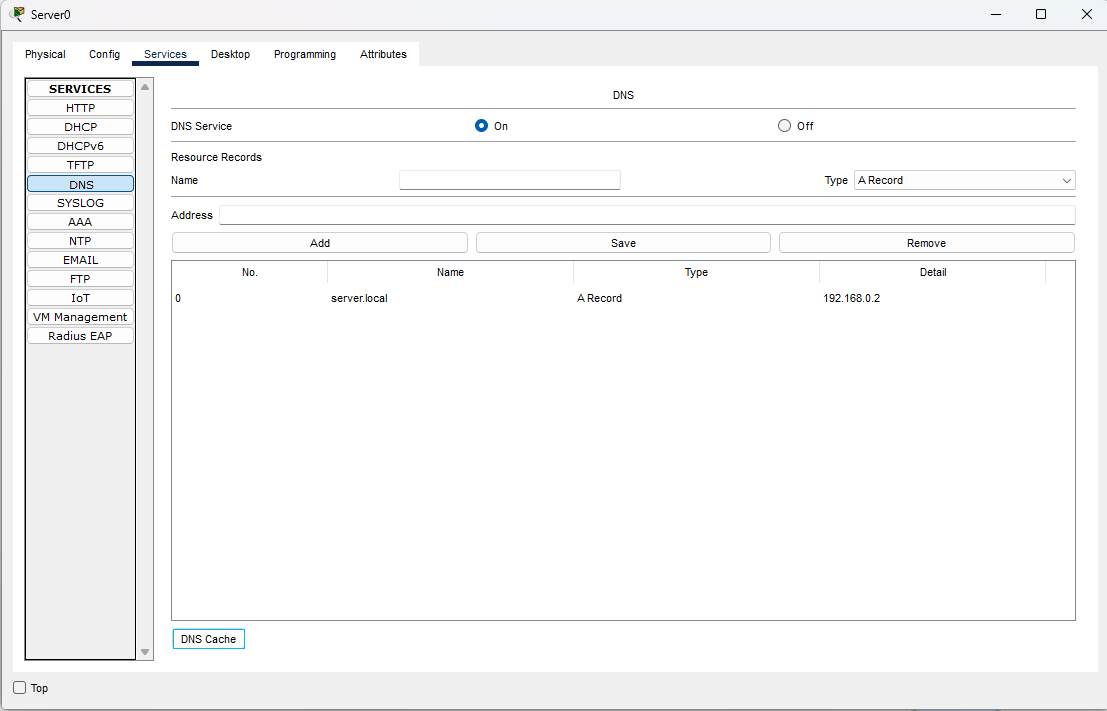The width and height of the screenshot is (1107, 711).
Task: Switch to the SYSLOG service
Action: tap(80, 202)
